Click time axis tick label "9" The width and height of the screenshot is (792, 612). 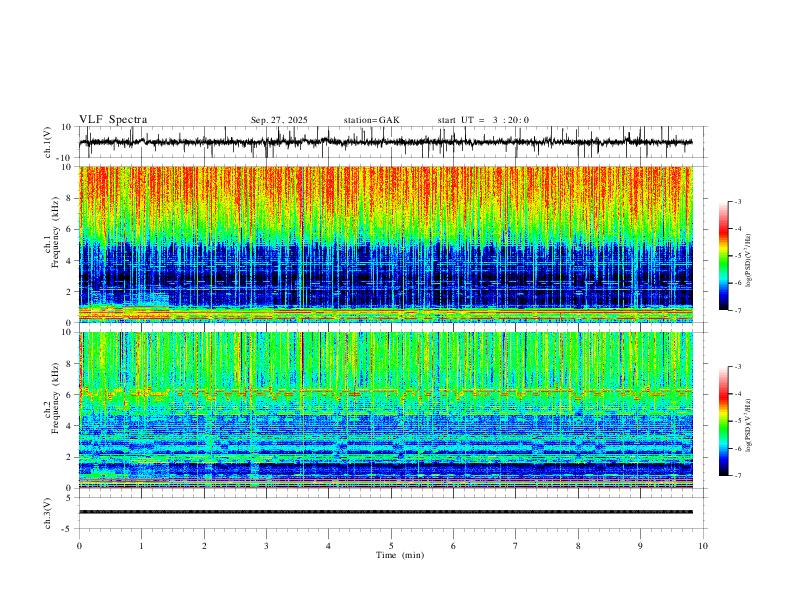click(x=640, y=546)
